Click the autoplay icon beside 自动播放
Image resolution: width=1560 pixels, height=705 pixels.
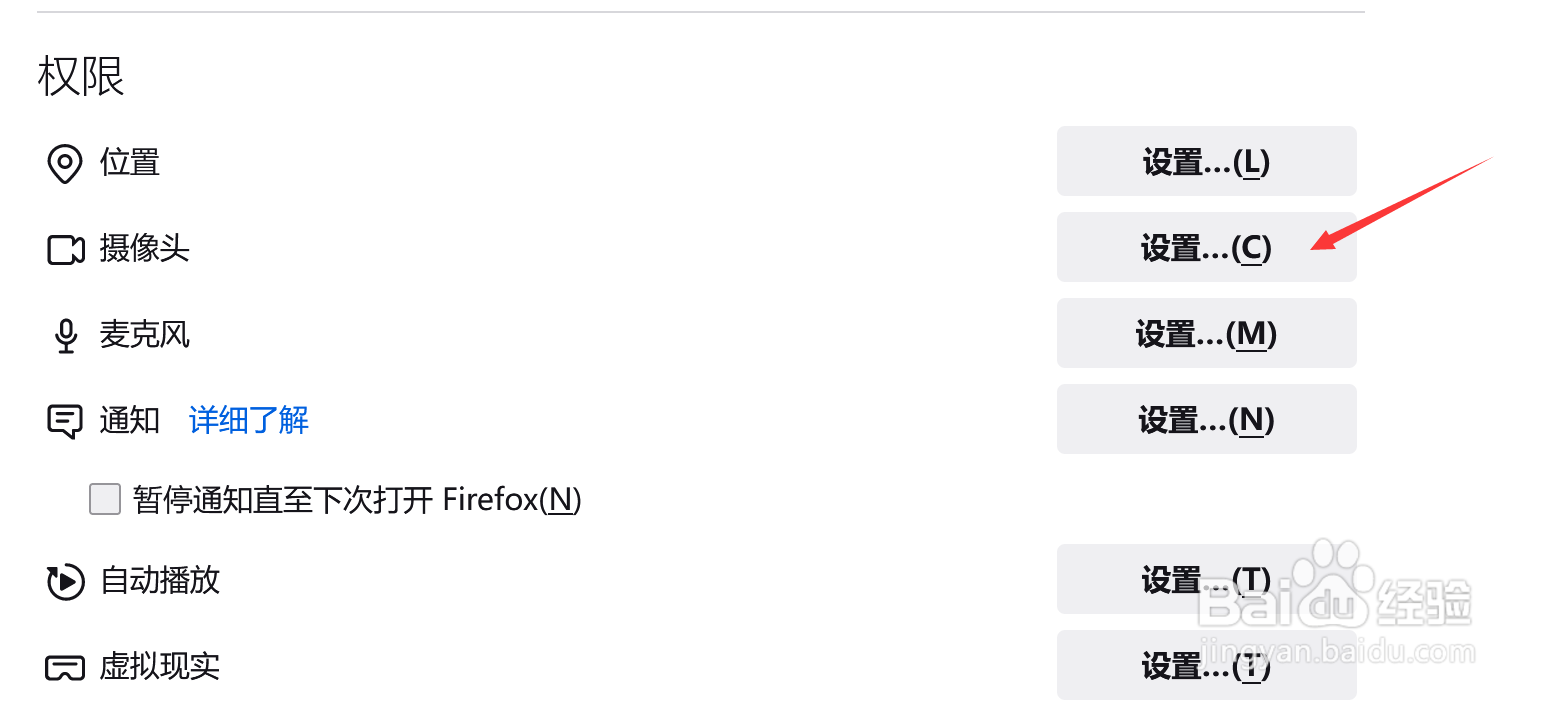pyautogui.click(x=66, y=581)
